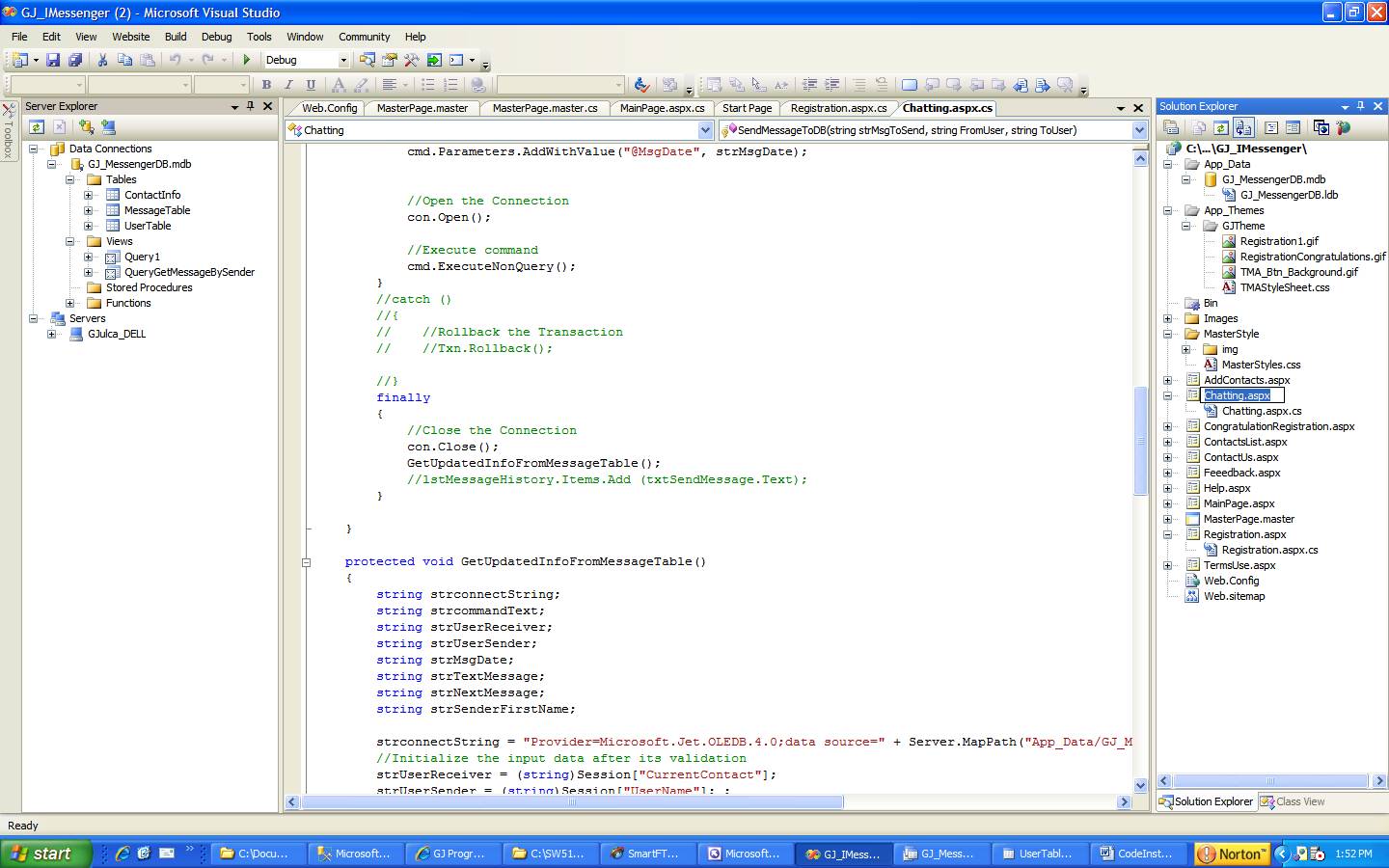This screenshot has height=868, width=1389.
Task: Collapse the GetUpdatedInfoFromMessageTable code region
Action: (x=307, y=561)
